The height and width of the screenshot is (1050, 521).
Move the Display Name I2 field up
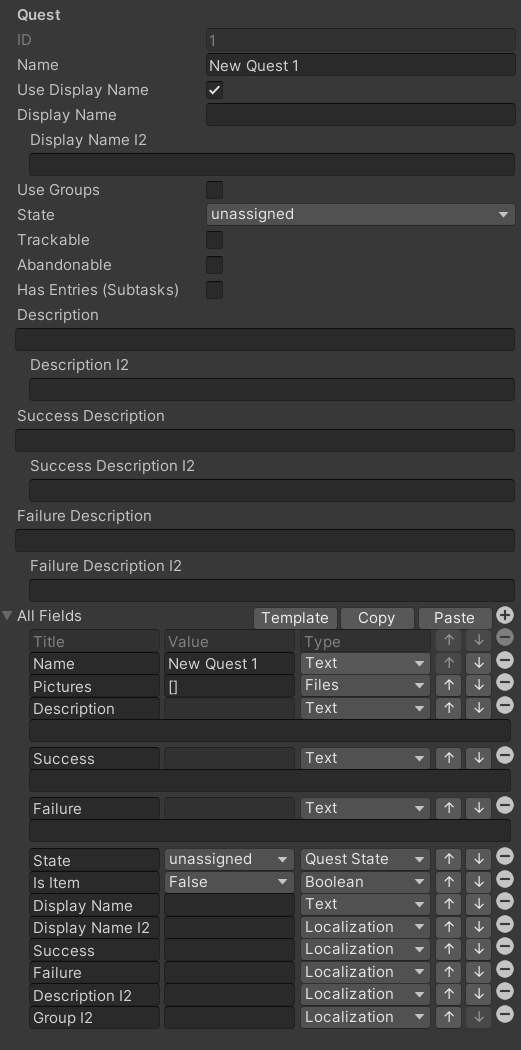tap(449, 927)
